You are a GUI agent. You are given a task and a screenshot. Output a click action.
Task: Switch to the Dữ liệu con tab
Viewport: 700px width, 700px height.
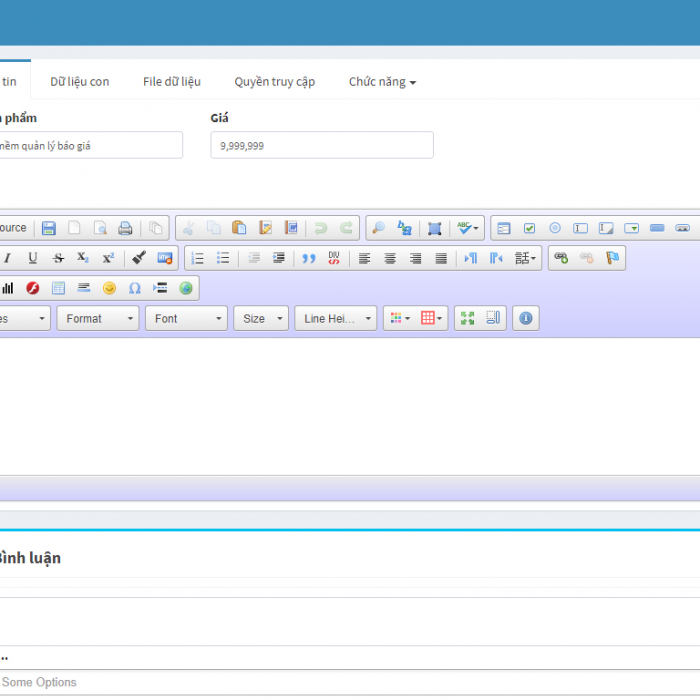click(x=80, y=81)
